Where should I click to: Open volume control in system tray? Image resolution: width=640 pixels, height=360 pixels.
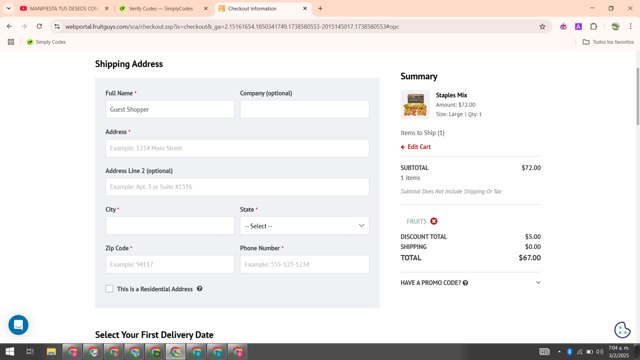click(600, 352)
